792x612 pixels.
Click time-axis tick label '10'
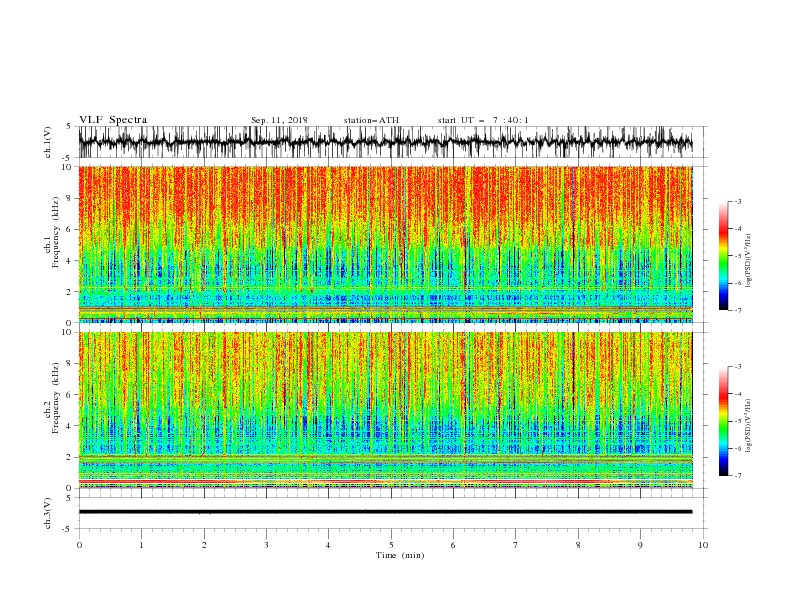pos(703,545)
